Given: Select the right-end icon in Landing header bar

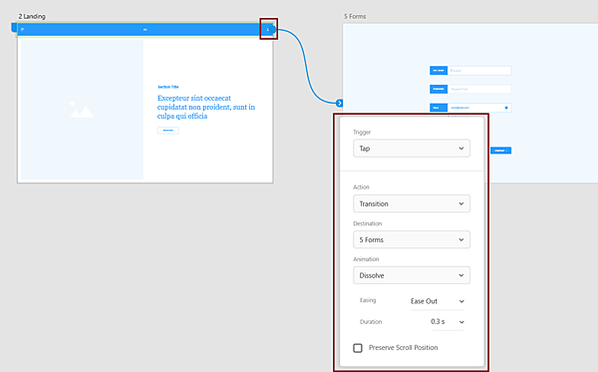Looking at the screenshot, I should point(268,29).
